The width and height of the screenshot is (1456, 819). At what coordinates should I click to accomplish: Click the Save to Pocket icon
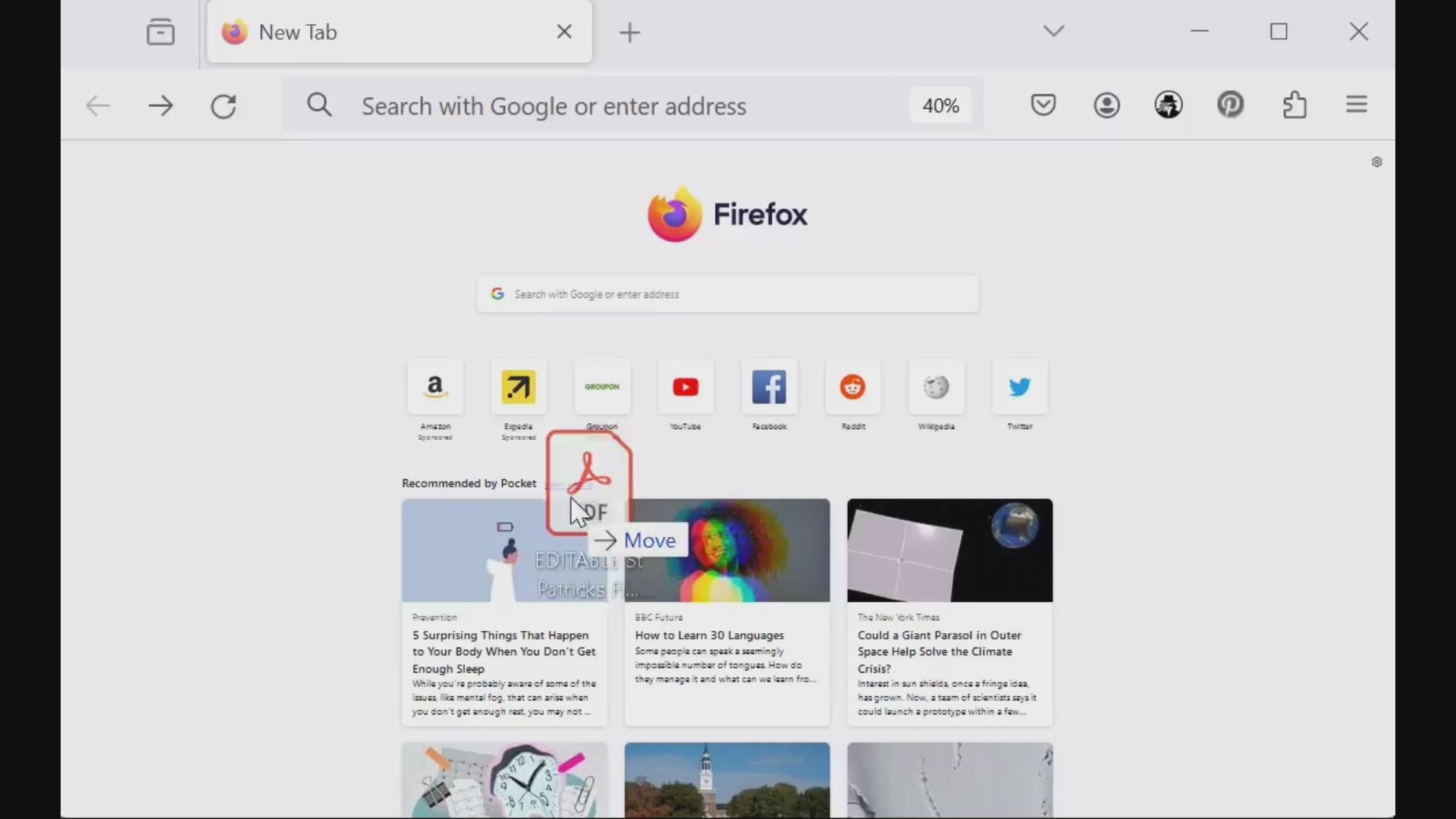pyautogui.click(x=1043, y=105)
